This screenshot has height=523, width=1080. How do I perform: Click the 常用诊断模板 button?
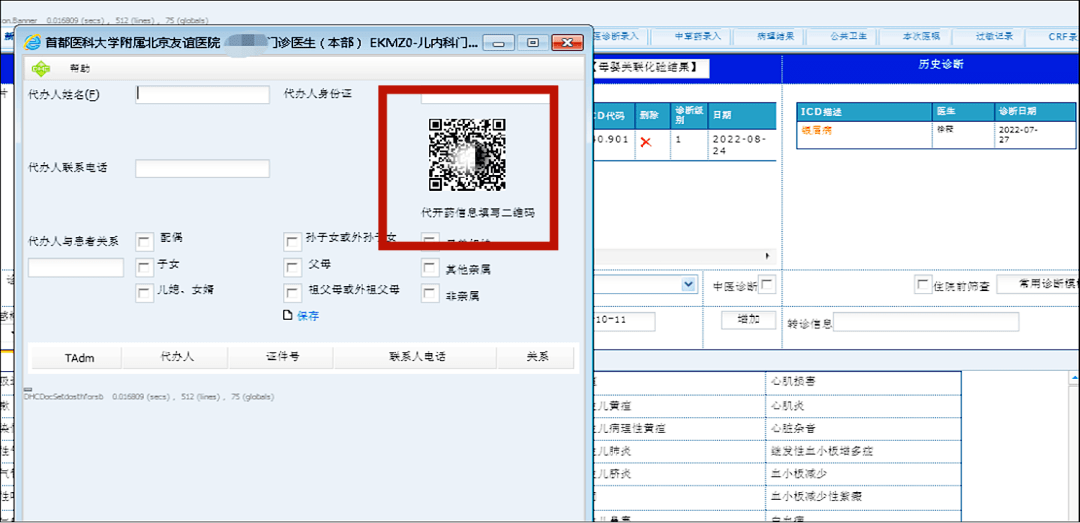(x=1039, y=285)
